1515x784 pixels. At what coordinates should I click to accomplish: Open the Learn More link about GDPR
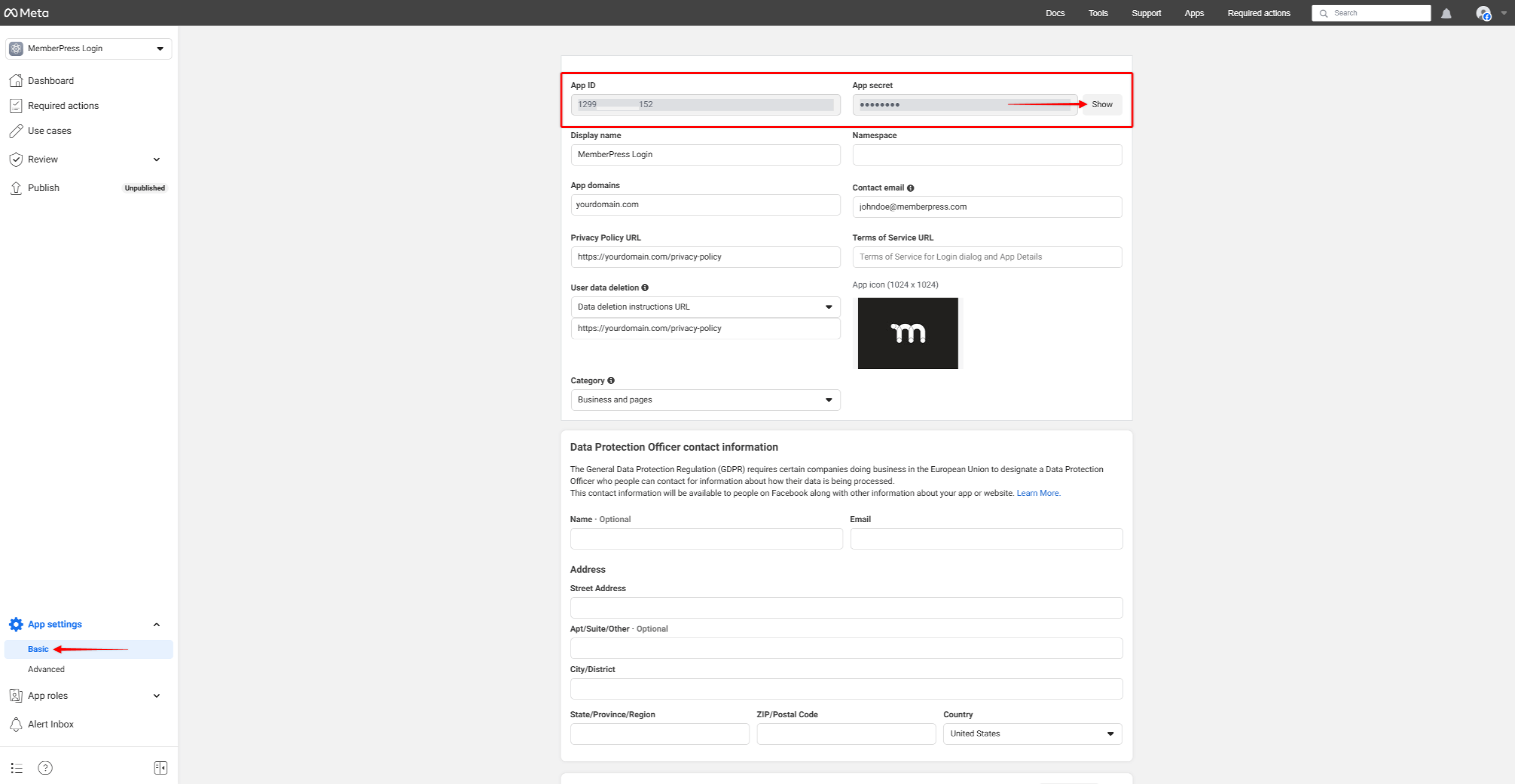tap(1037, 493)
